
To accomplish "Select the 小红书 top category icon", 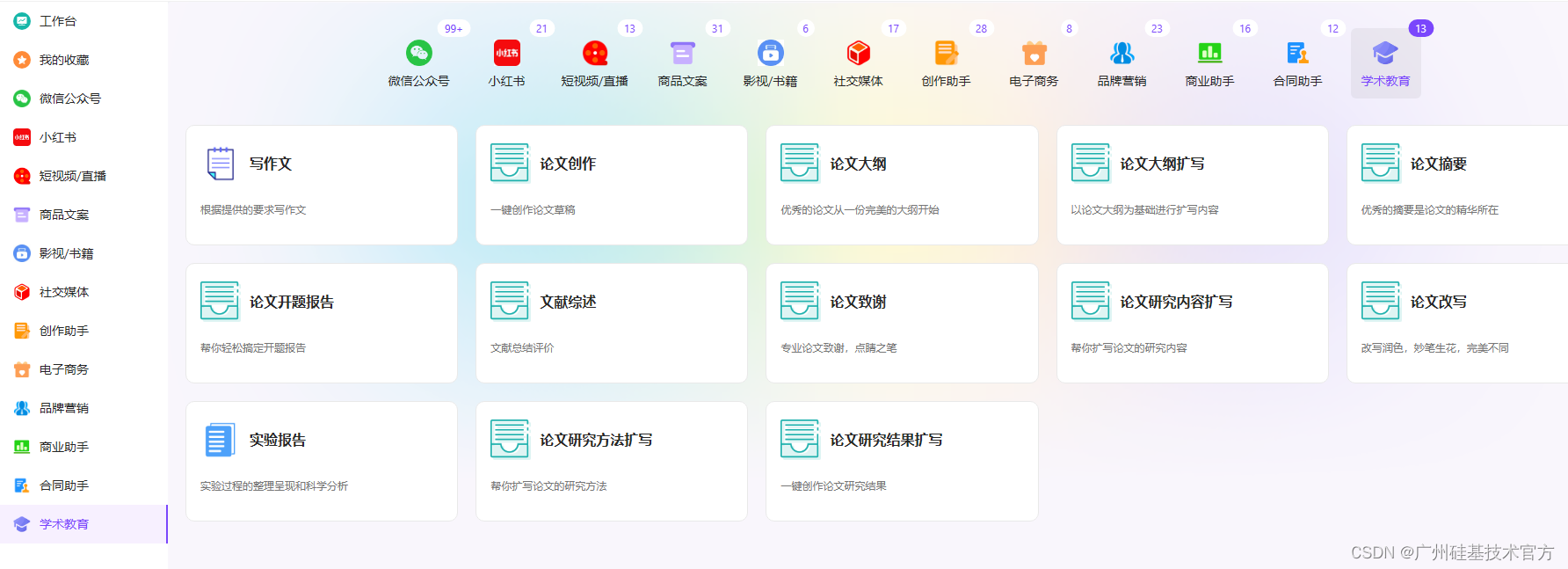I will pos(507,53).
